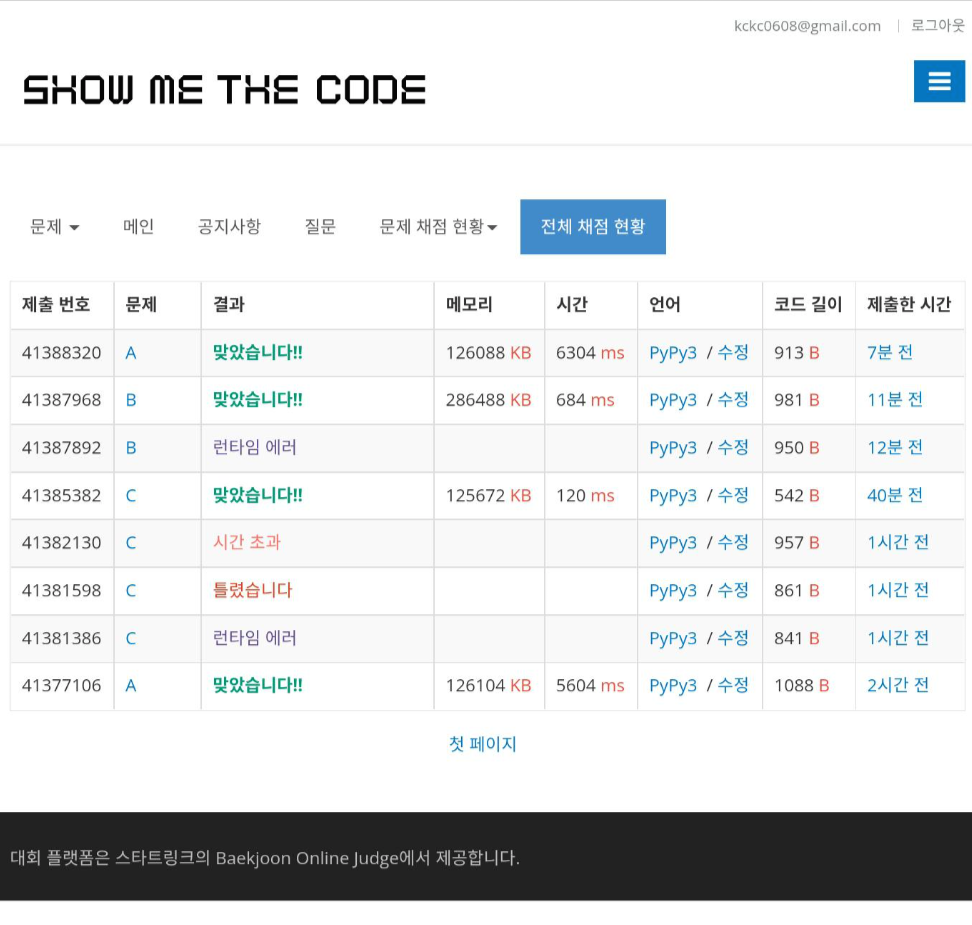Click 수정 edit link in row 41381598

(733, 590)
